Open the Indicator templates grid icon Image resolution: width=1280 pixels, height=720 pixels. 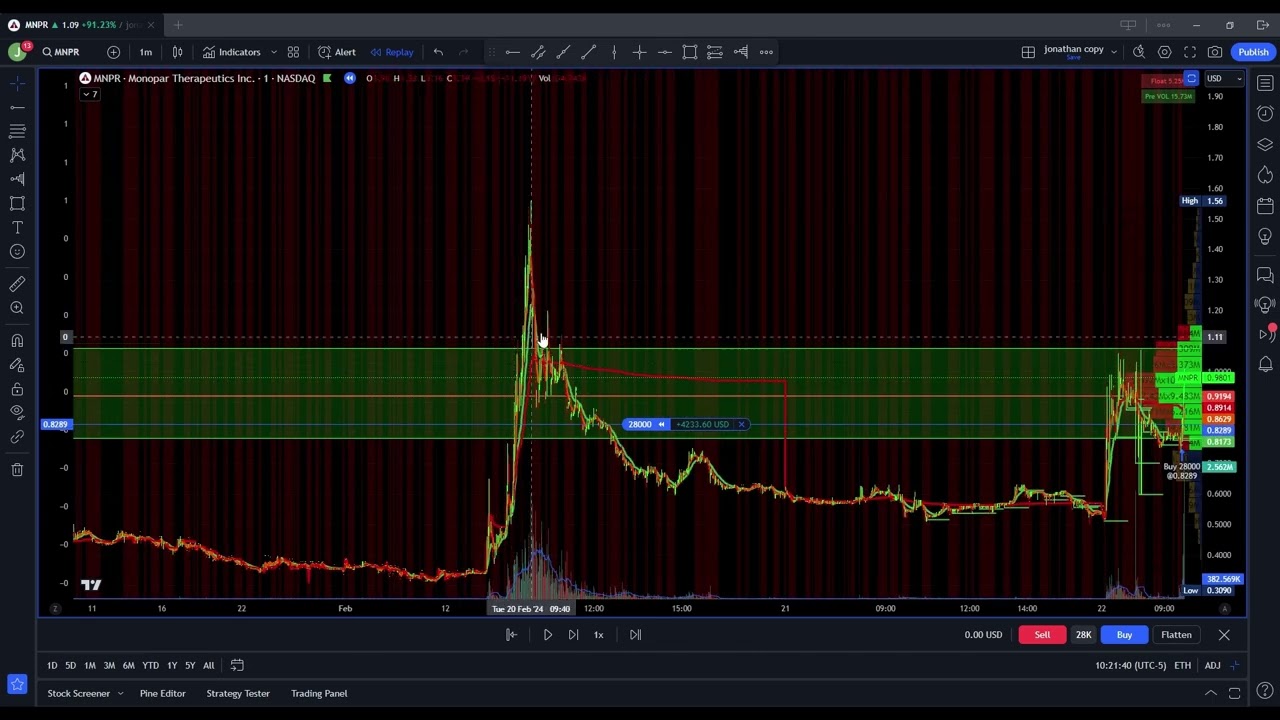click(293, 52)
